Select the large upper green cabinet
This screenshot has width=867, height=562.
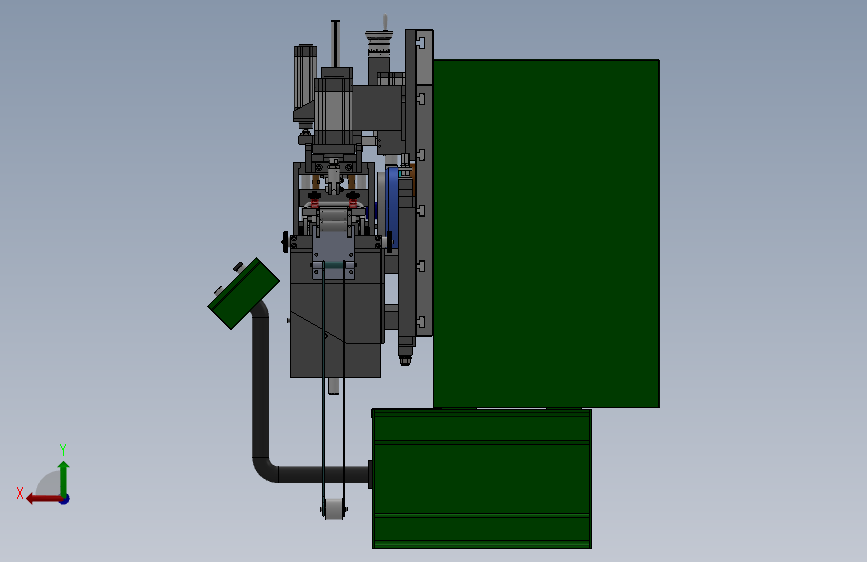[x=546, y=233]
